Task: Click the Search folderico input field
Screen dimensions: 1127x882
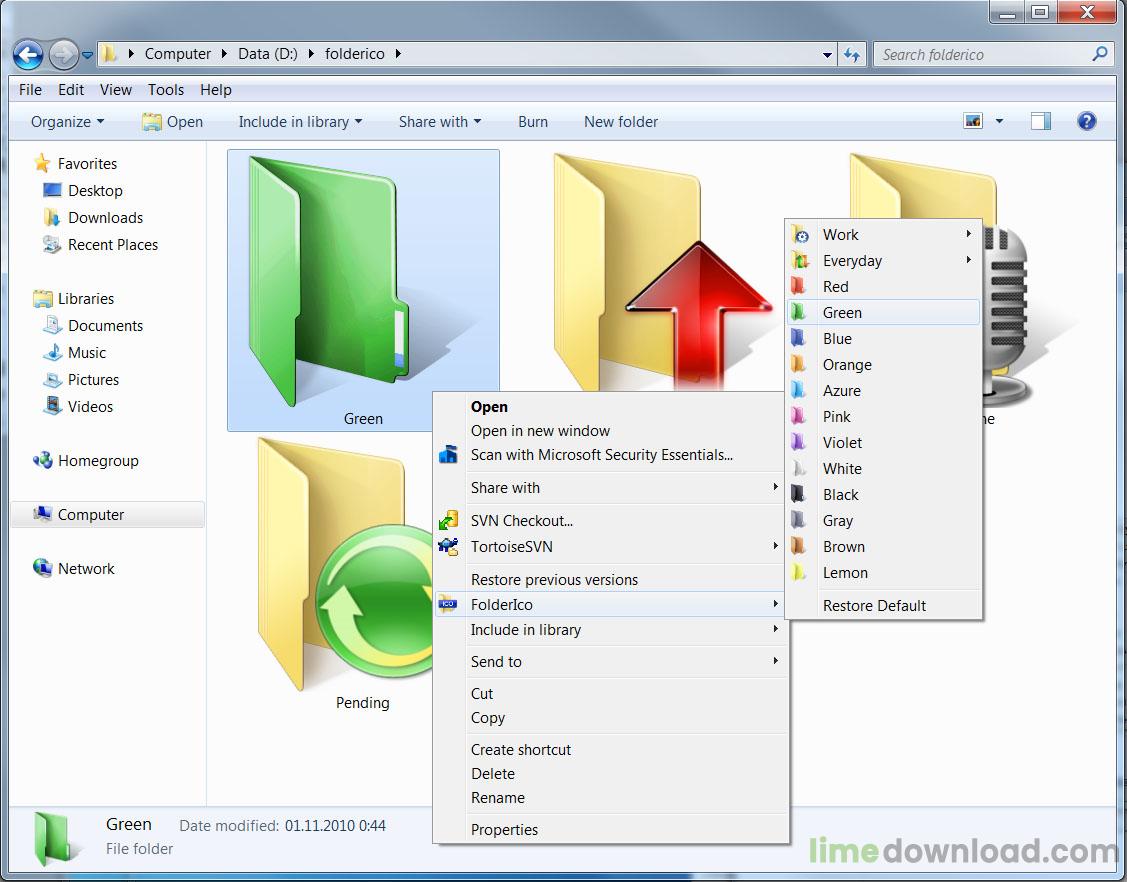Action: tap(984, 55)
